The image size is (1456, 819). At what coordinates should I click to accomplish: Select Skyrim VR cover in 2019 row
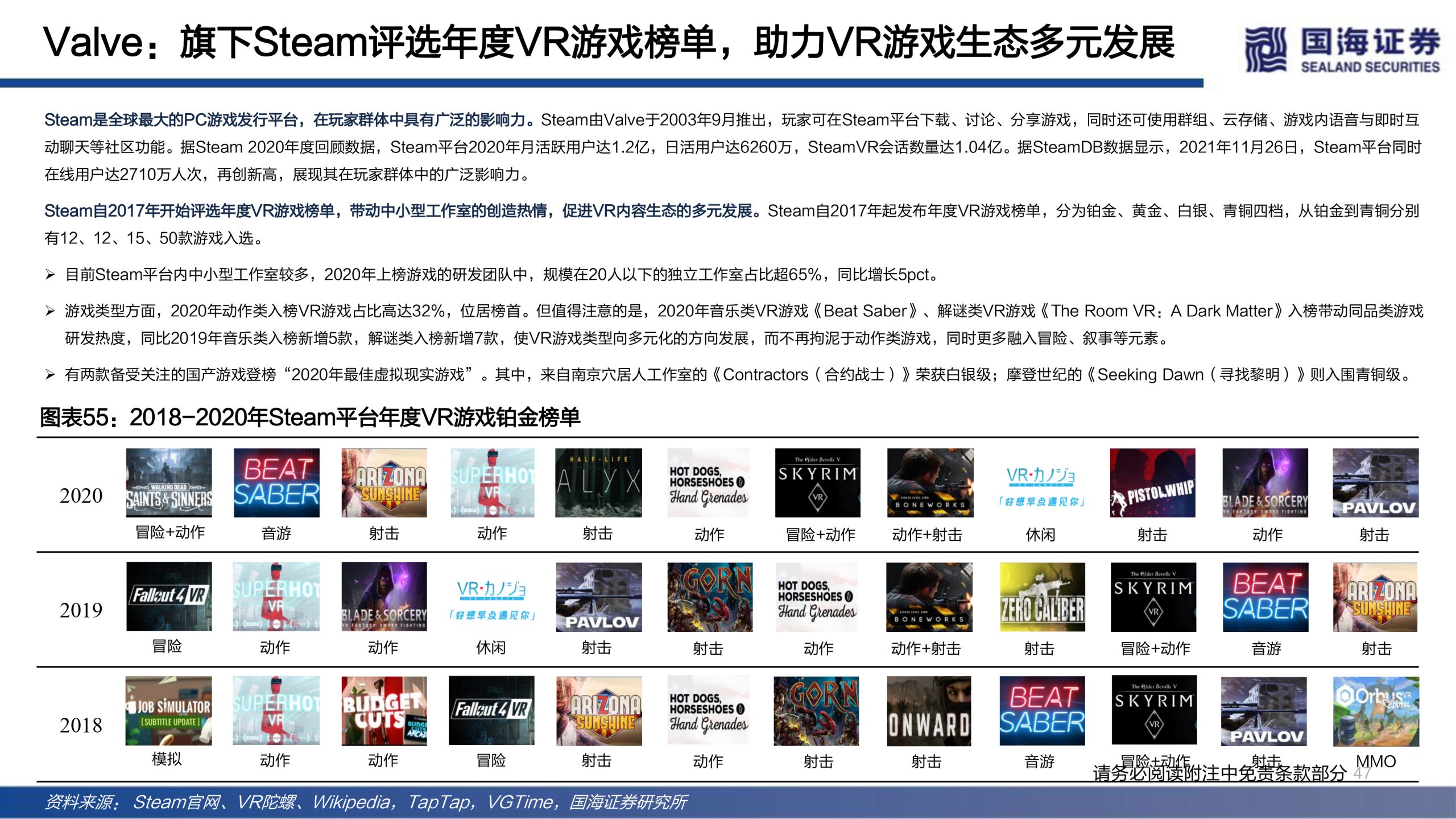click(1153, 597)
